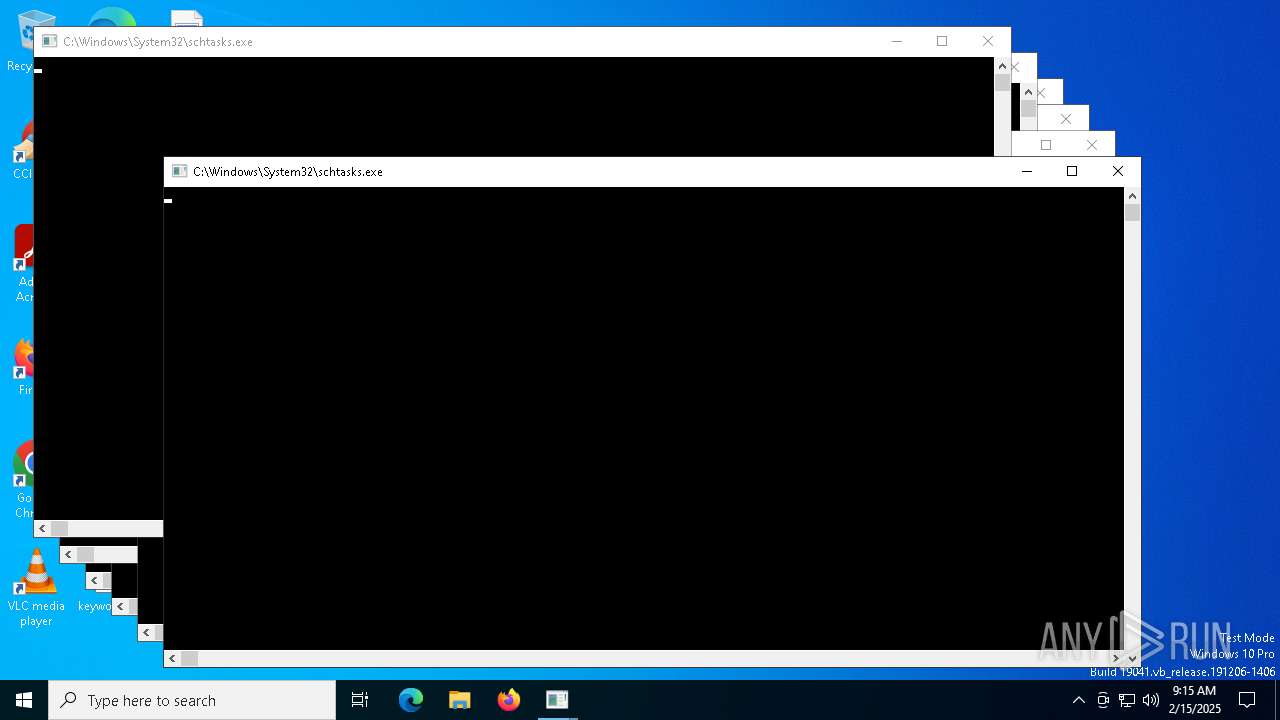Launch Firefox from the taskbar
The height and width of the screenshot is (720, 1280).
[x=509, y=700]
